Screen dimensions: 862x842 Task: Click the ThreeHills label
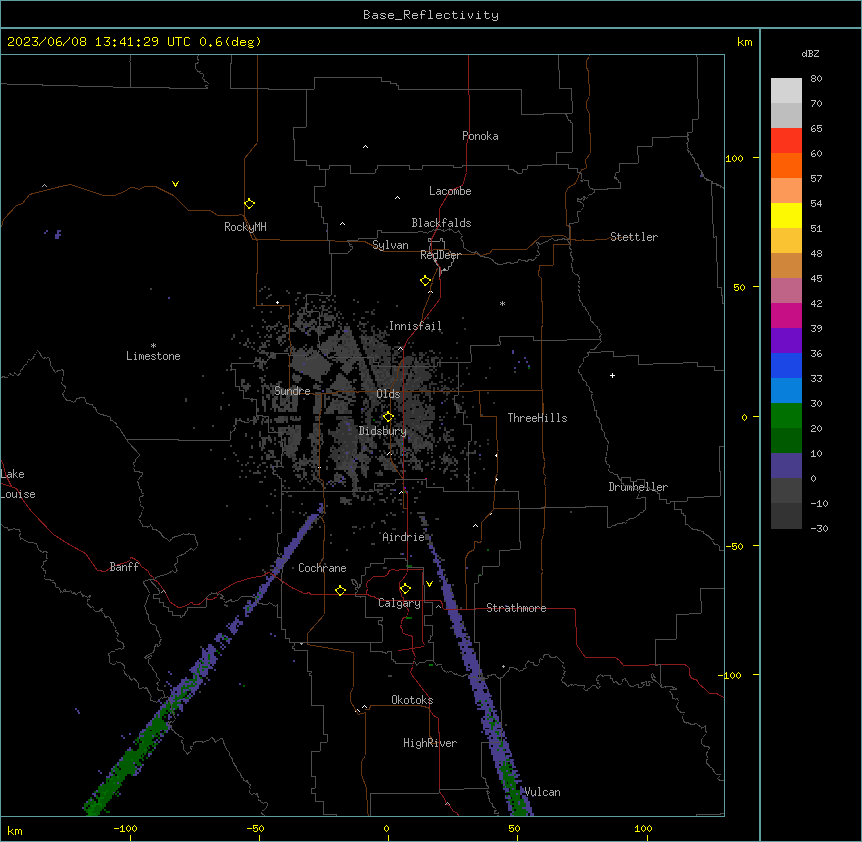537,418
